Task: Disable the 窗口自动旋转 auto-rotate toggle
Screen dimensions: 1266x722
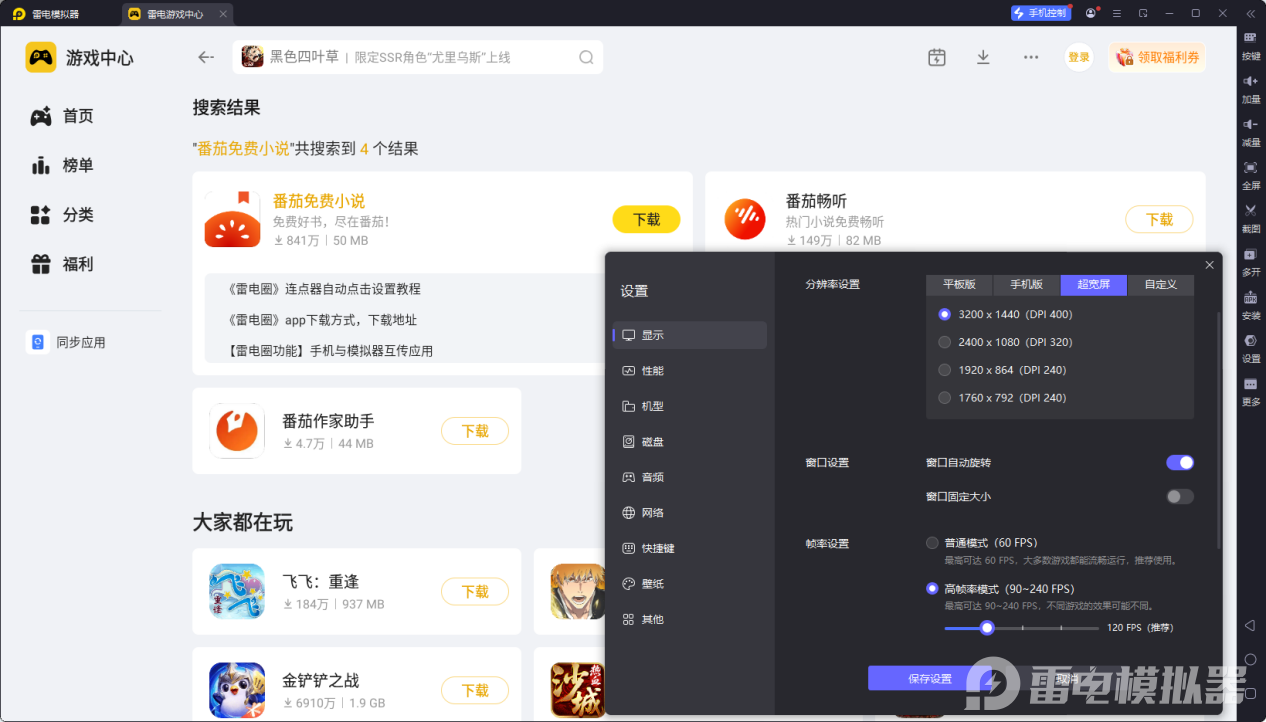Action: 1179,462
